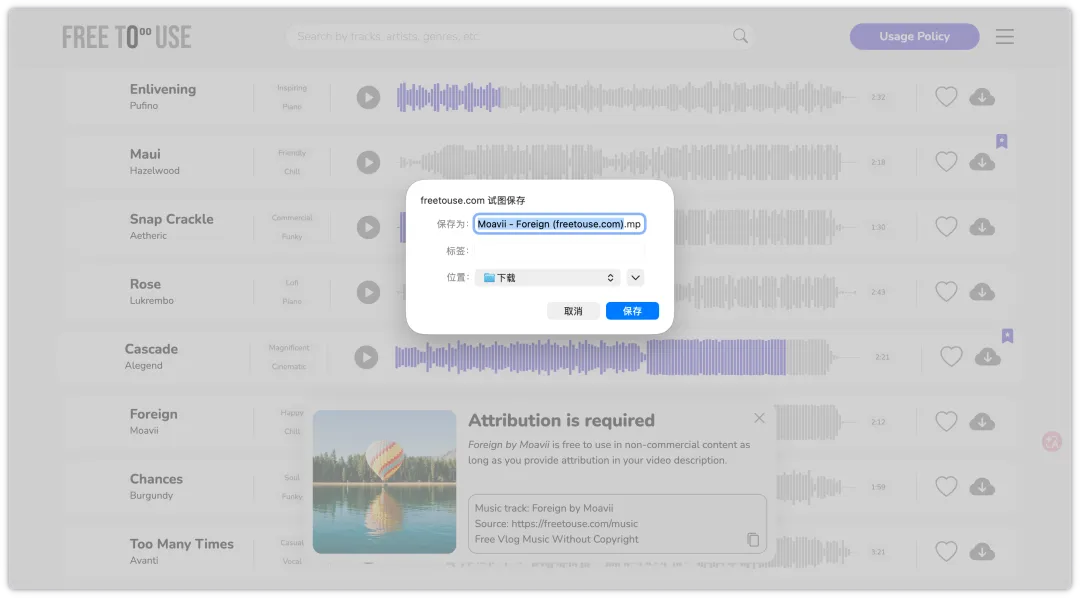Favorite Chances with the heart icon

coord(946,486)
